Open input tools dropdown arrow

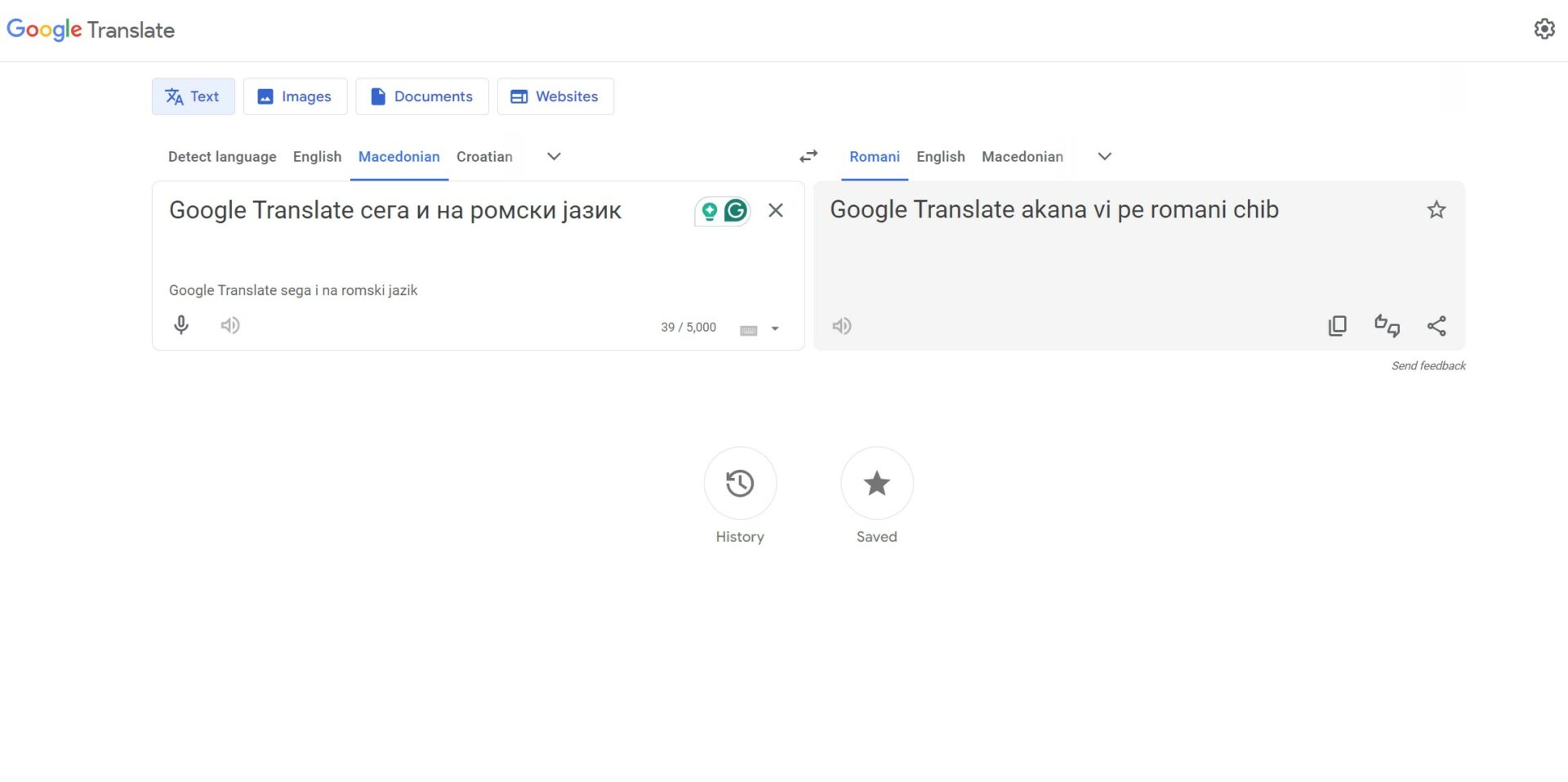pos(775,329)
